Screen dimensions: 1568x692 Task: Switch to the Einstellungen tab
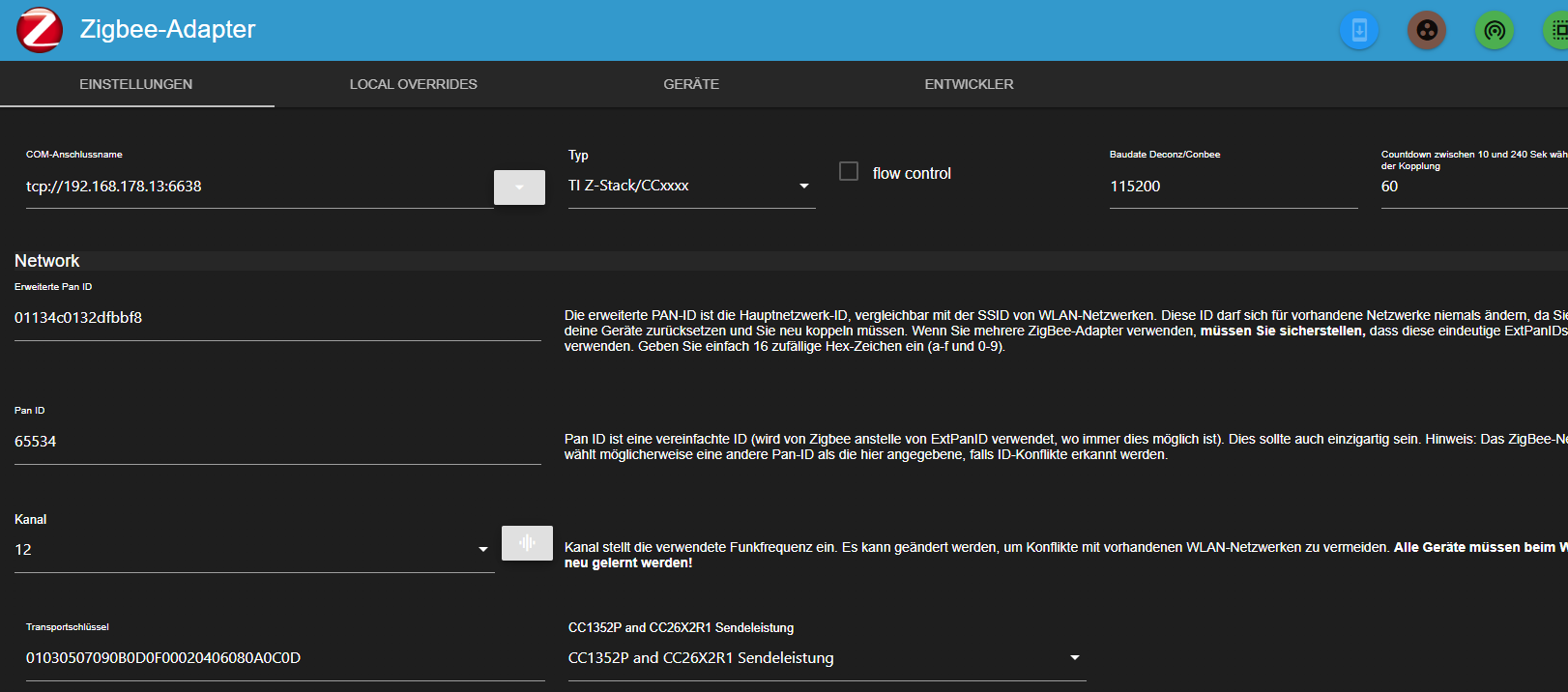(x=136, y=84)
